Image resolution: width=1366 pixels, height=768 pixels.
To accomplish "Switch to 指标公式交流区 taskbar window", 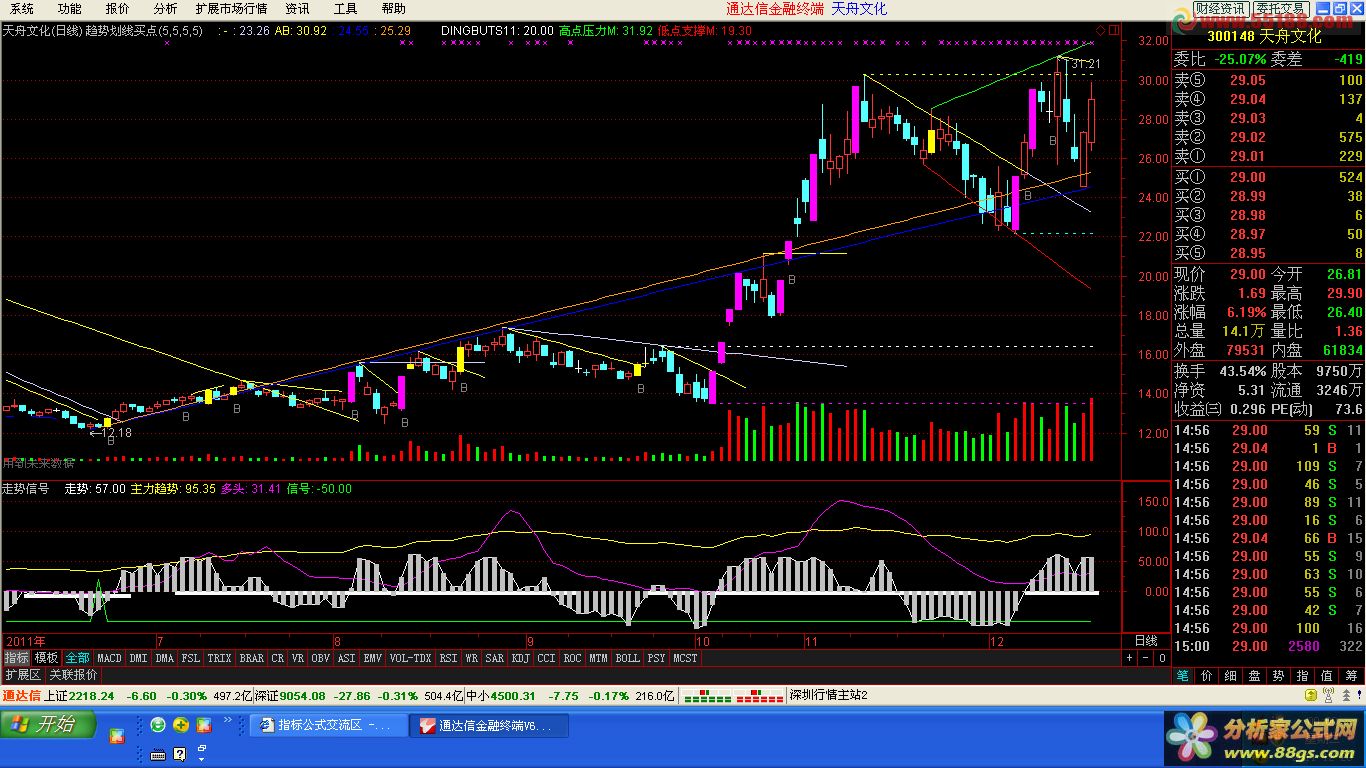I will coord(329,726).
